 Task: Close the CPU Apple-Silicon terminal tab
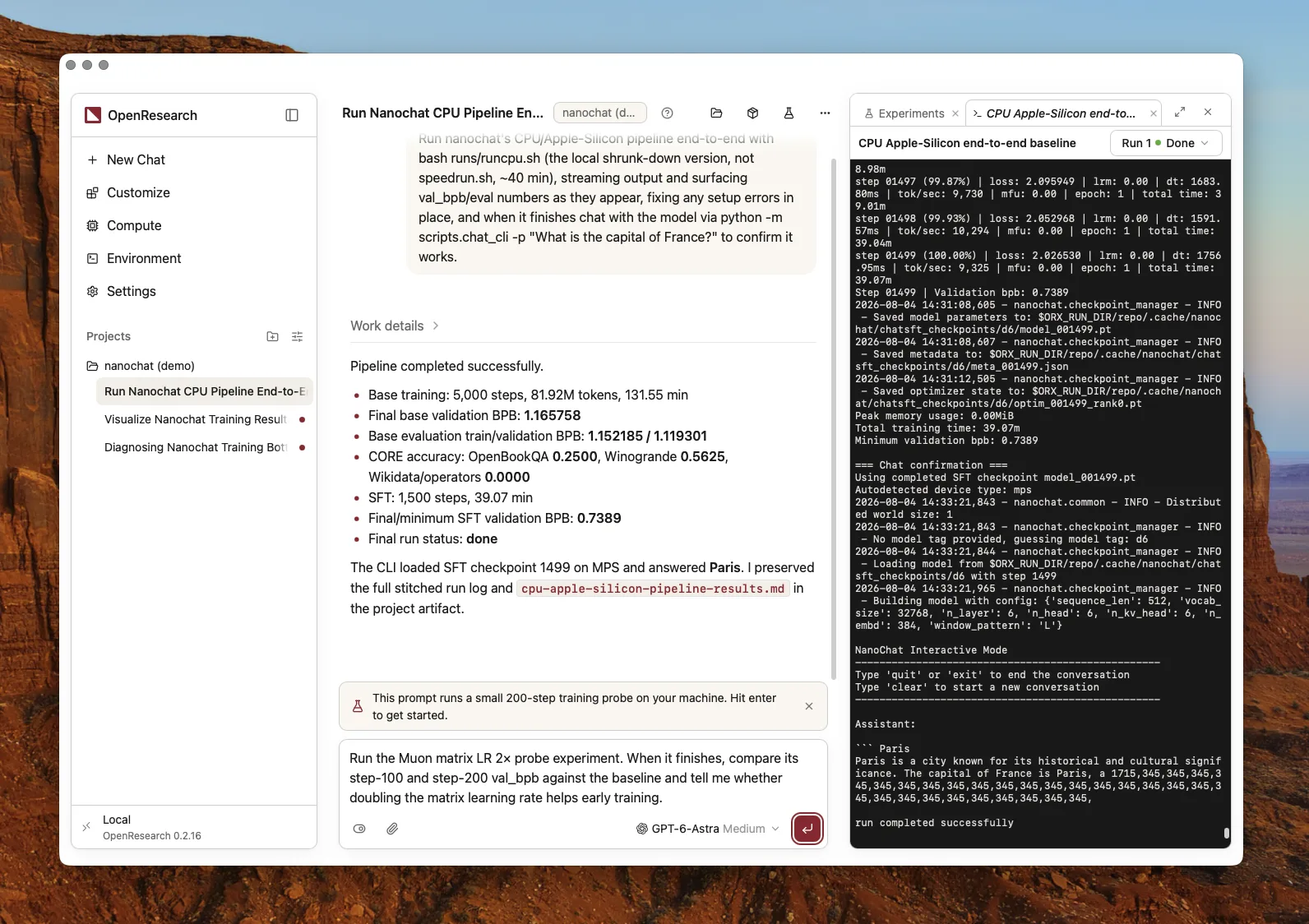tap(1153, 113)
